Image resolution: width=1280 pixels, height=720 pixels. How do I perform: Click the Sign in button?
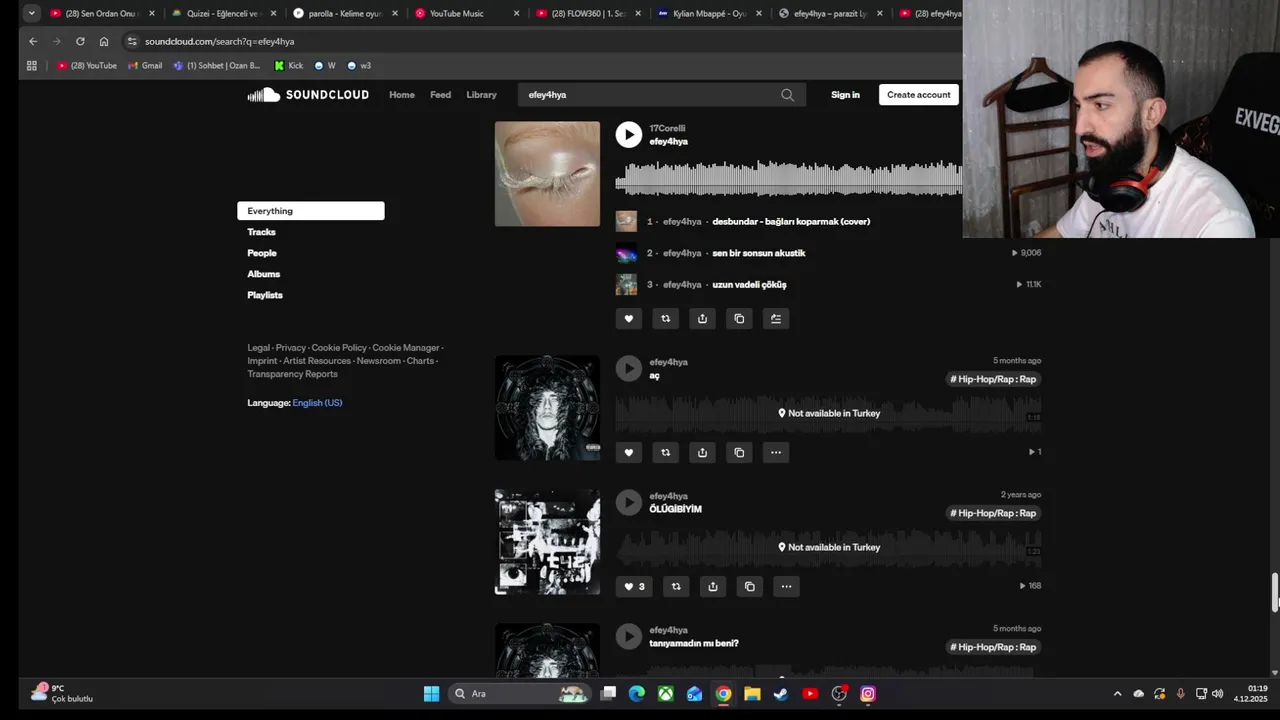(x=845, y=95)
